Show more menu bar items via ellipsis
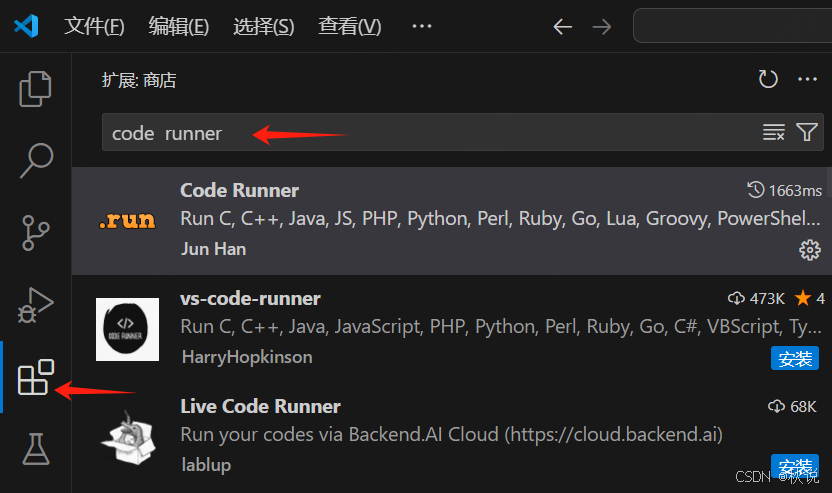Image resolution: width=832 pixels, height=493 pixels. (422, 26)
